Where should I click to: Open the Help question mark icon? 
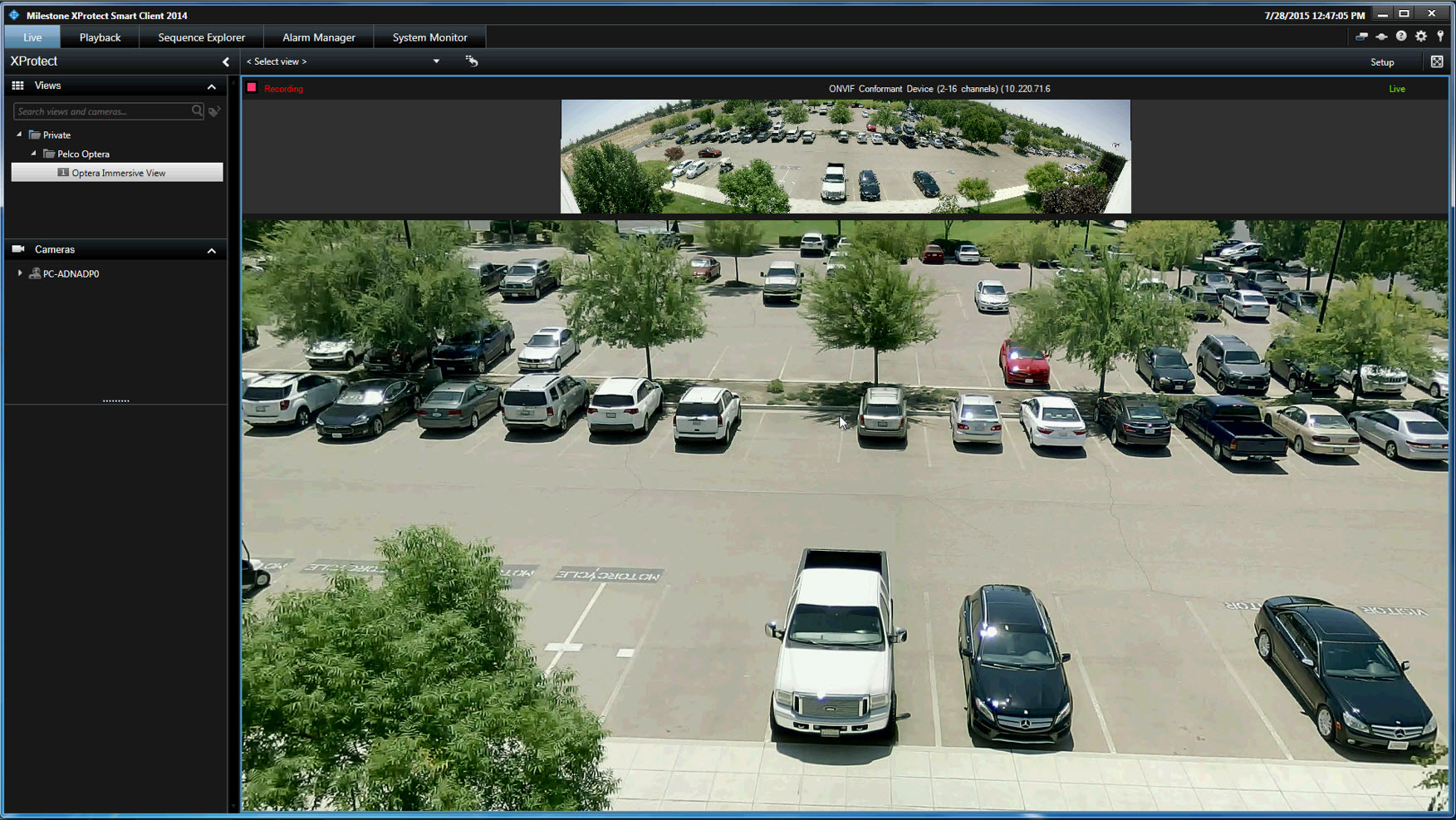(x=1401, y=37)
